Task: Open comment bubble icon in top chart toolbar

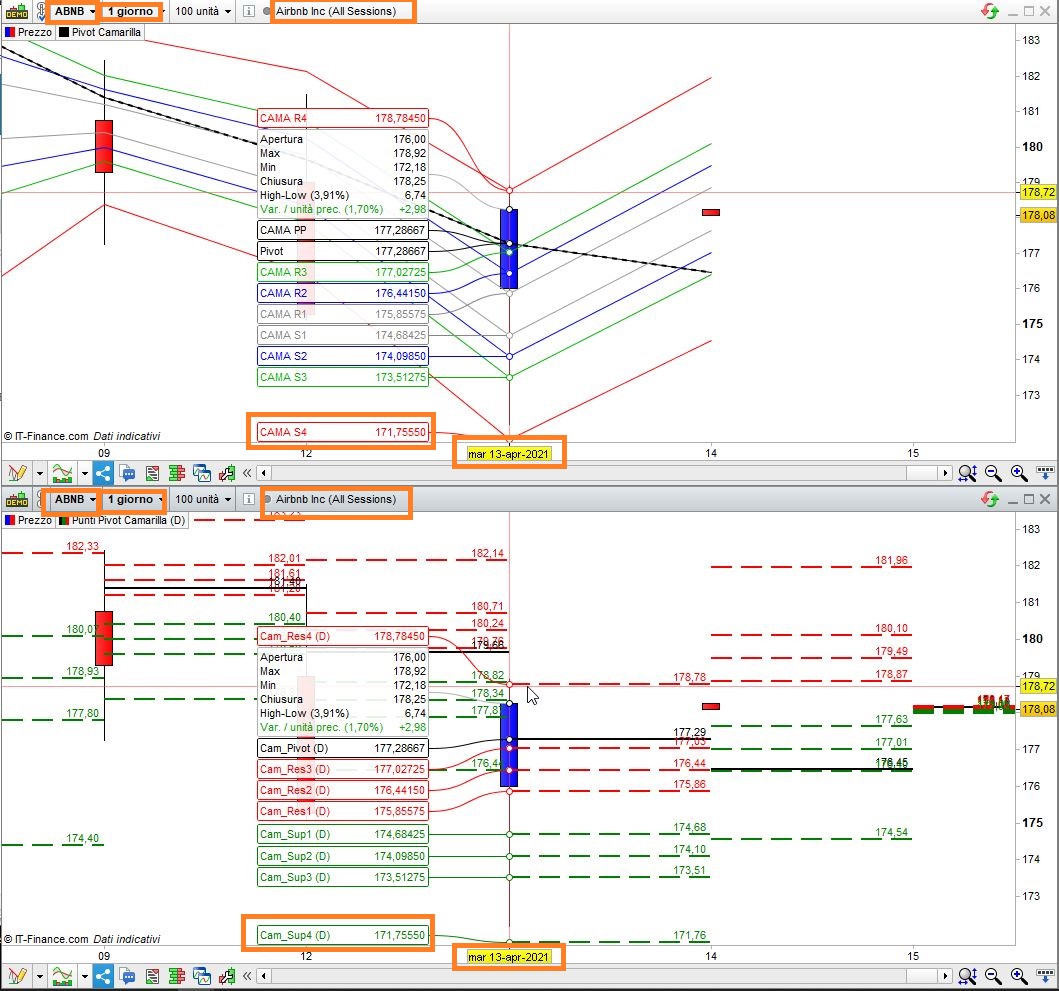Action: [x=128, y=473]
